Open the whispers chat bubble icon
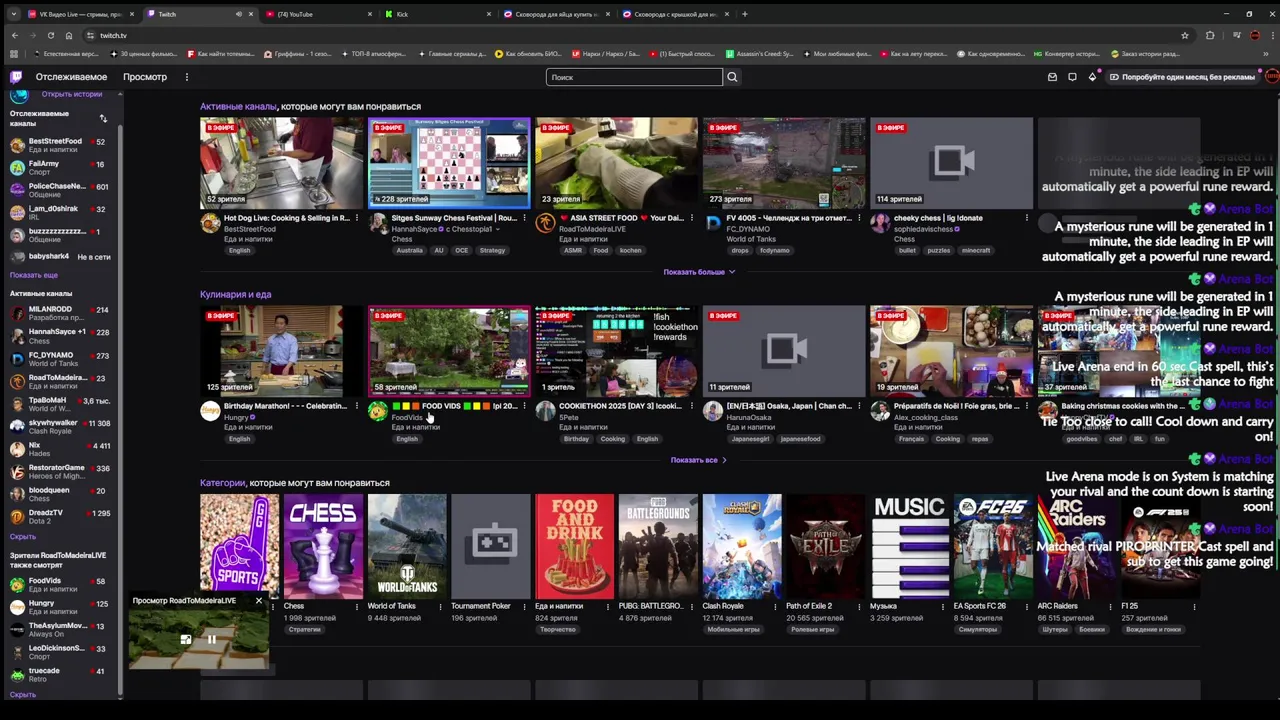The height and width of the screenshot is (720, 1280). (x=1072, y=77)
